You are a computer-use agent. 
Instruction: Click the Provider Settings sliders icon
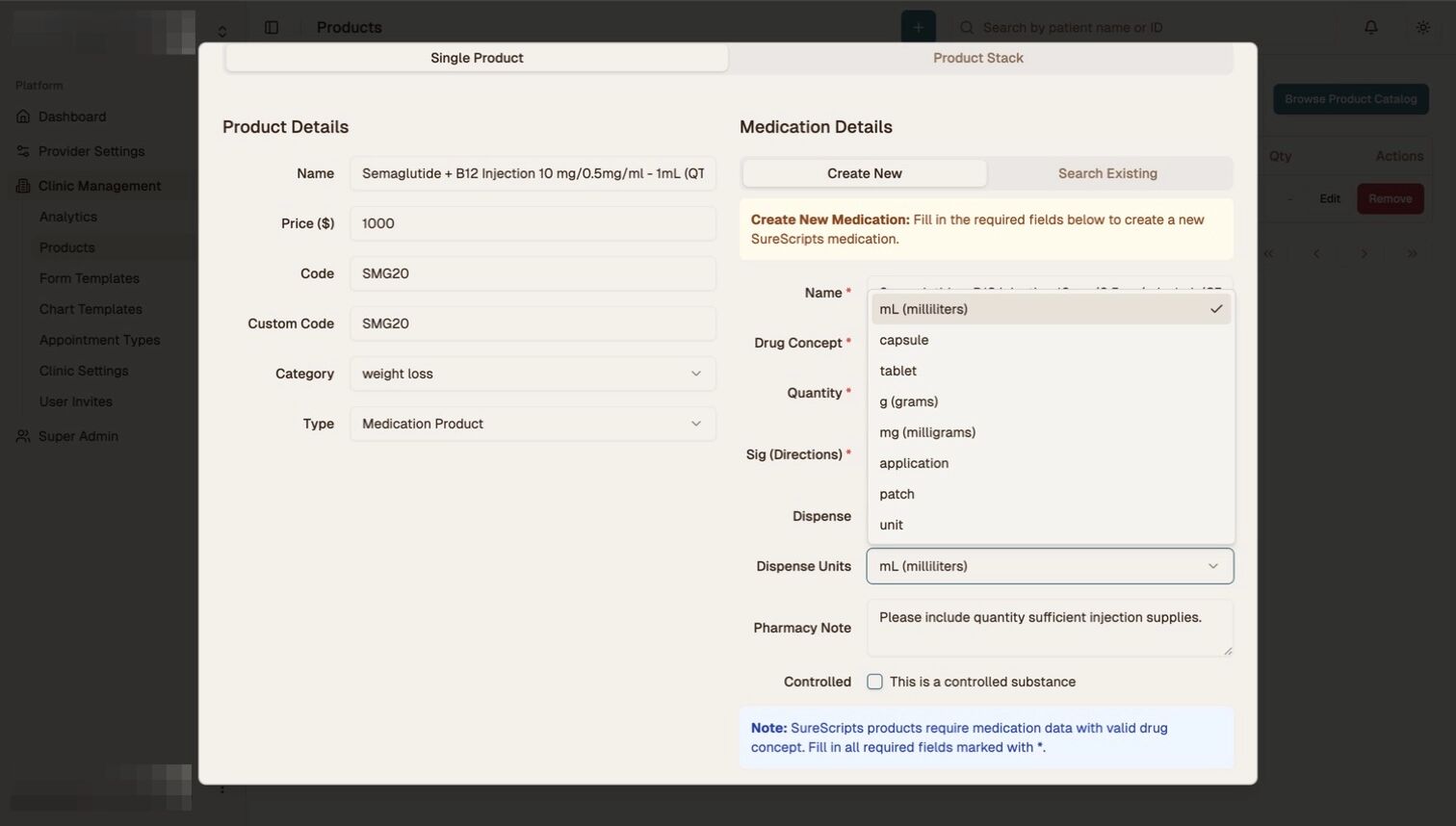[x=23, y=151]
